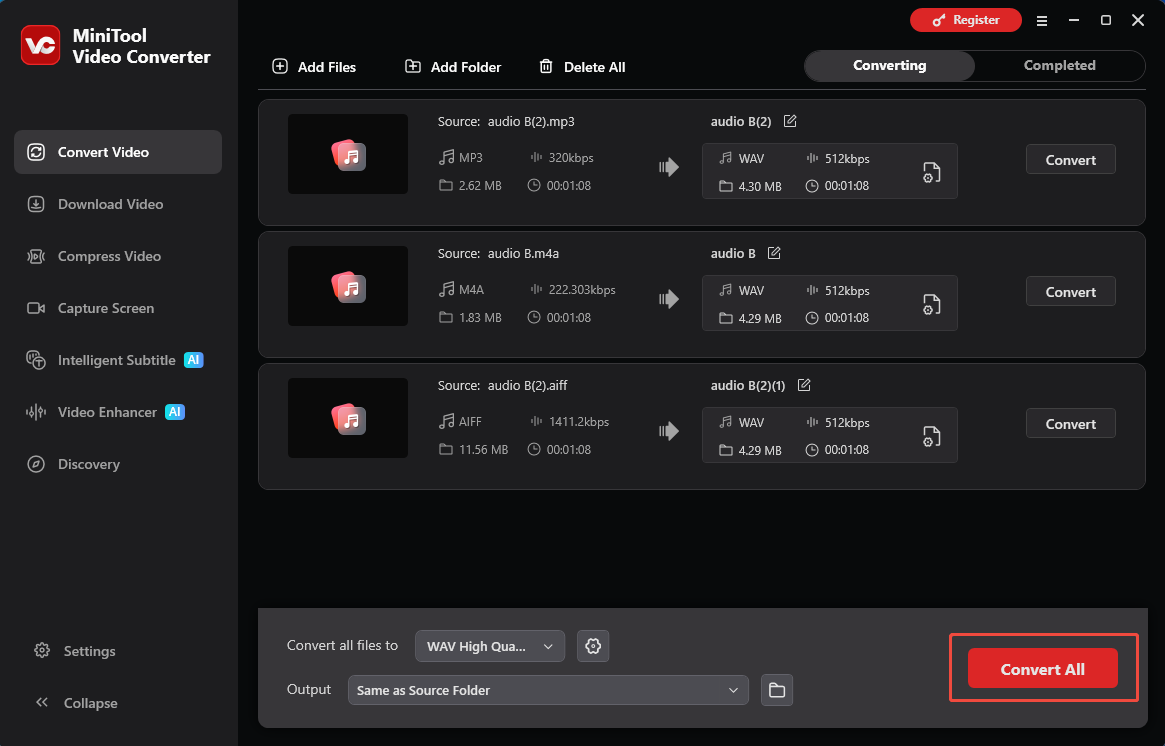Expand the Same as Source Folder dropdown
Screen dimensions: 1165x746
pos(548,690)
